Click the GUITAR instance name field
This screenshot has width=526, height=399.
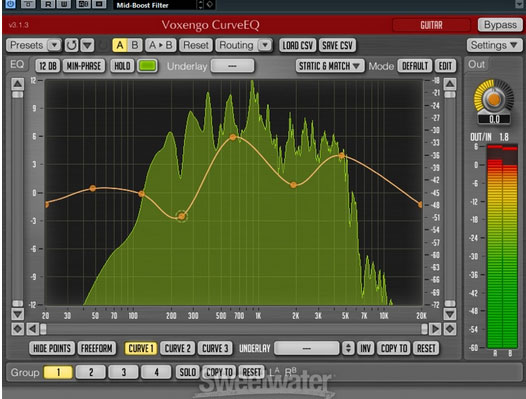[431, 25]
